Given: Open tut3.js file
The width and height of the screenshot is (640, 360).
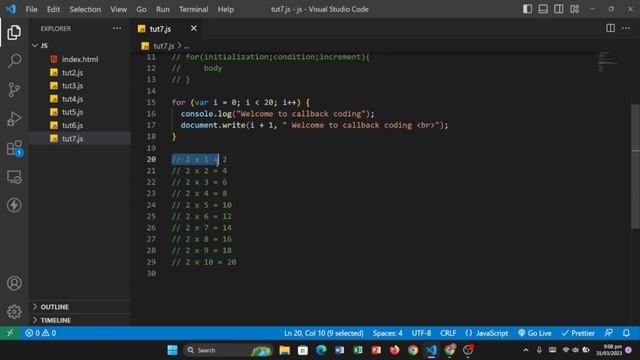Looking at the screenshot, I should (x=80, y=86).
